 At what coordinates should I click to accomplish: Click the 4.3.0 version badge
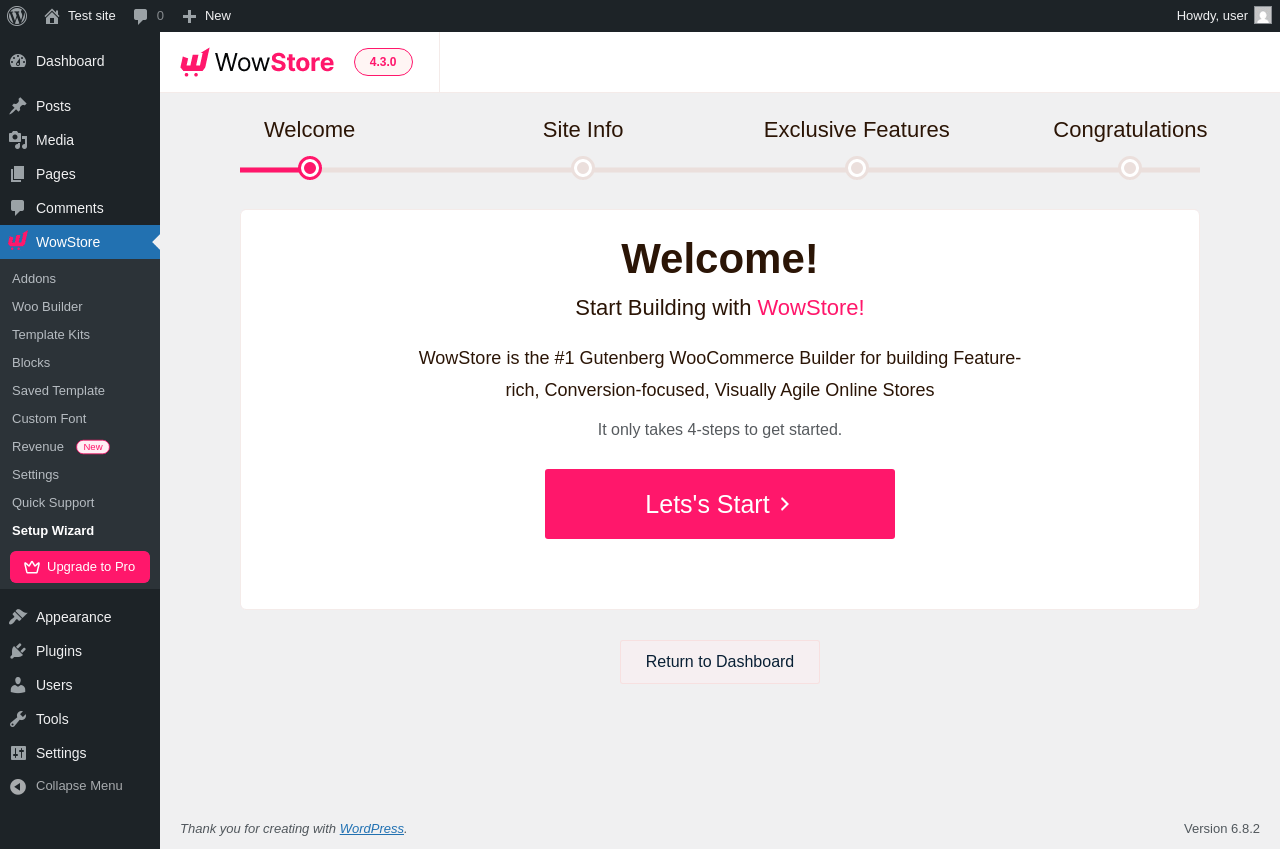pyautogui.click(x=383, y=62)
